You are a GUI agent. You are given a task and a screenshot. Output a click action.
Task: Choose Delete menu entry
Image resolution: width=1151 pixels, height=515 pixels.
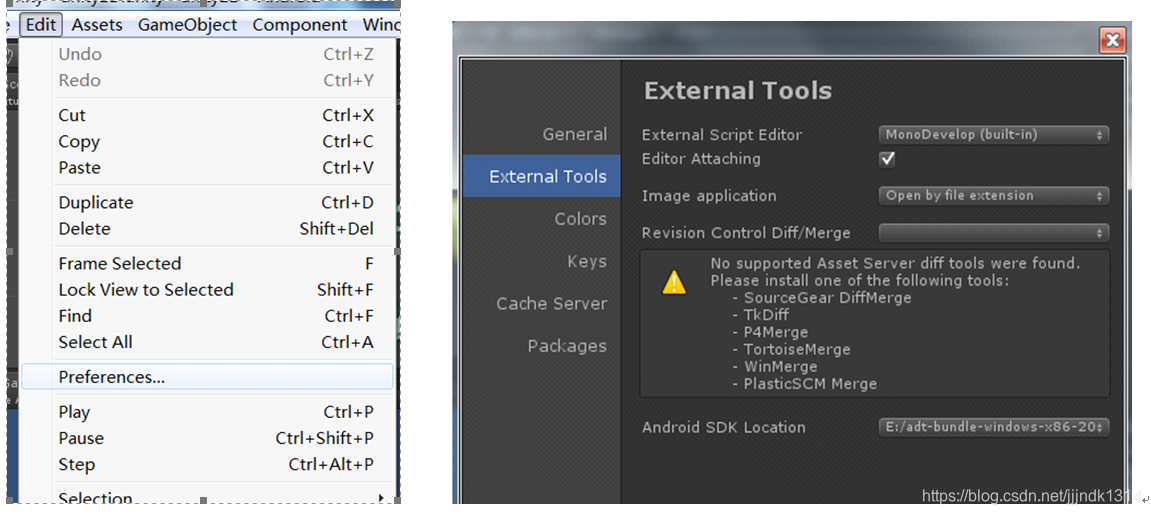207,229
